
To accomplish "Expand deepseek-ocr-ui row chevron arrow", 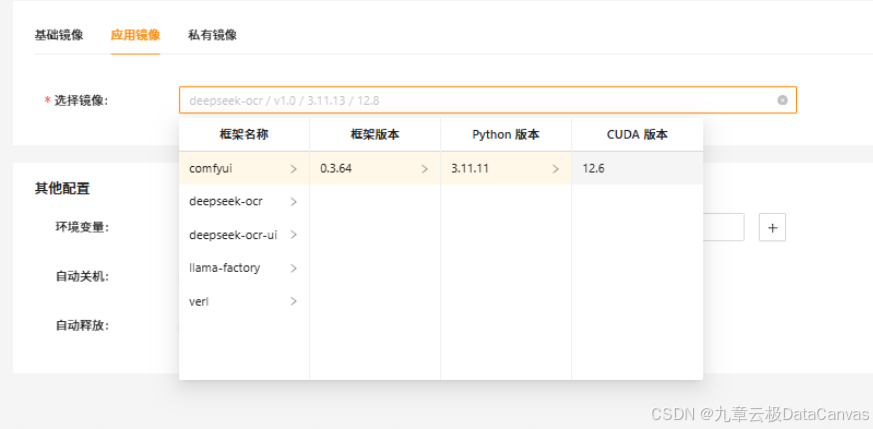I will (293, 235).
